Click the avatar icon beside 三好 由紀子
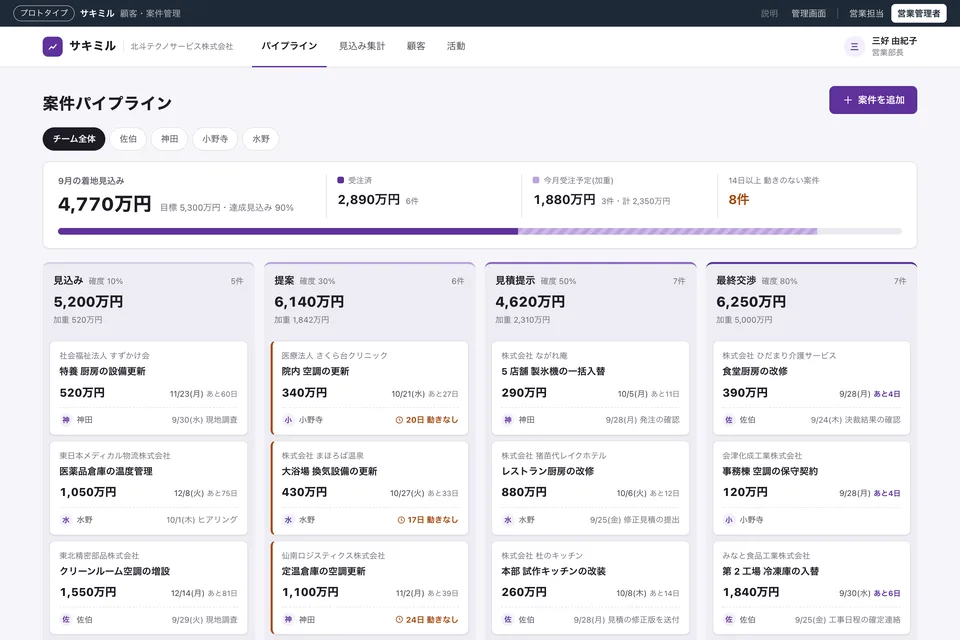The image size is (960, 640). coord(854,47)
